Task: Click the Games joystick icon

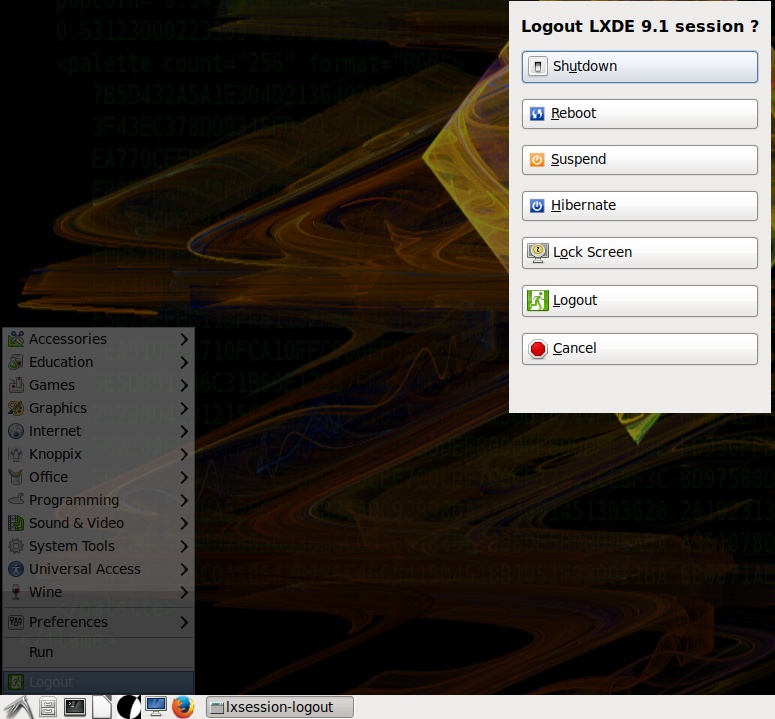Action: point(16,385)
